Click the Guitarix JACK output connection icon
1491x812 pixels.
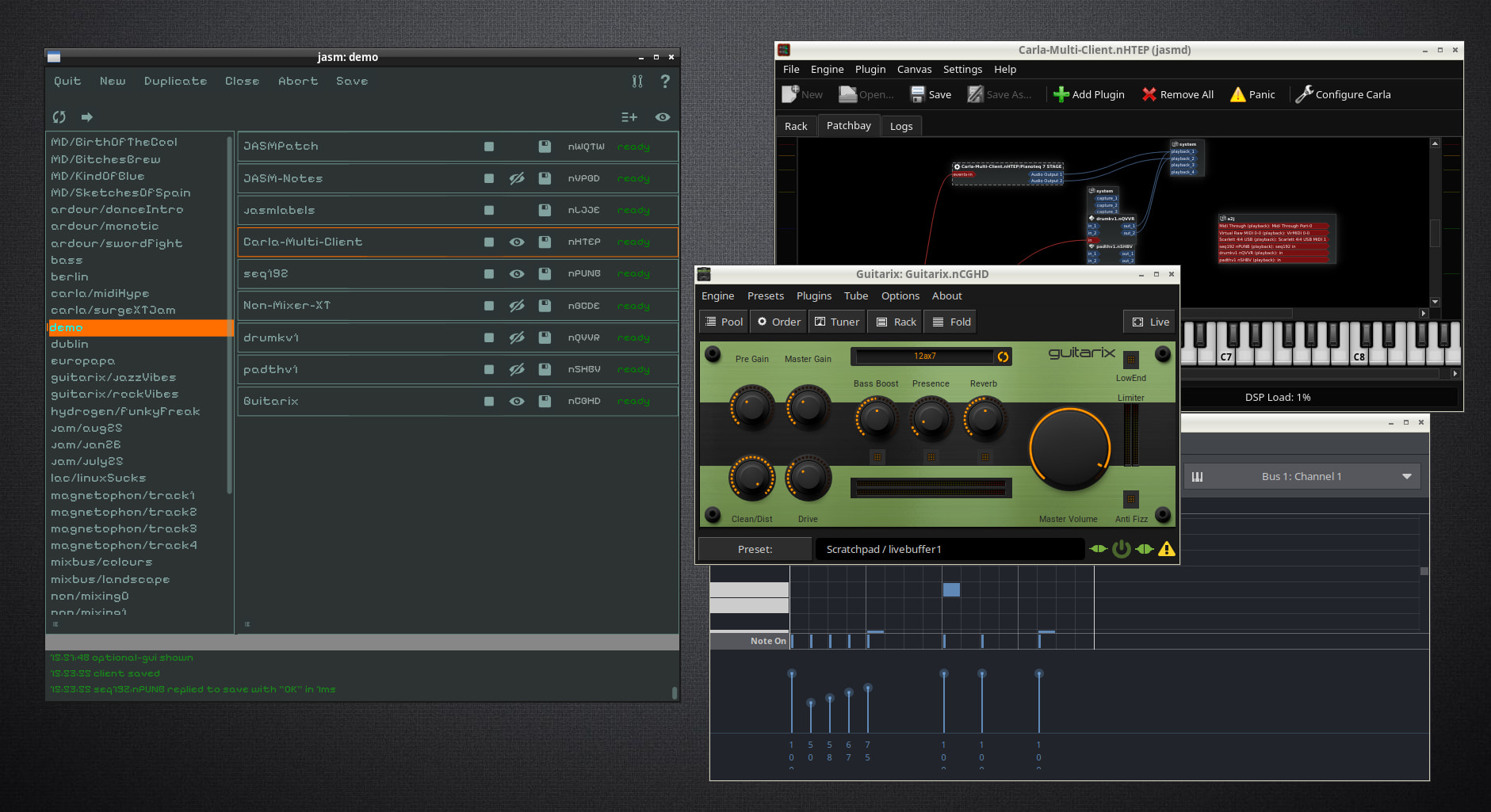1144,549
